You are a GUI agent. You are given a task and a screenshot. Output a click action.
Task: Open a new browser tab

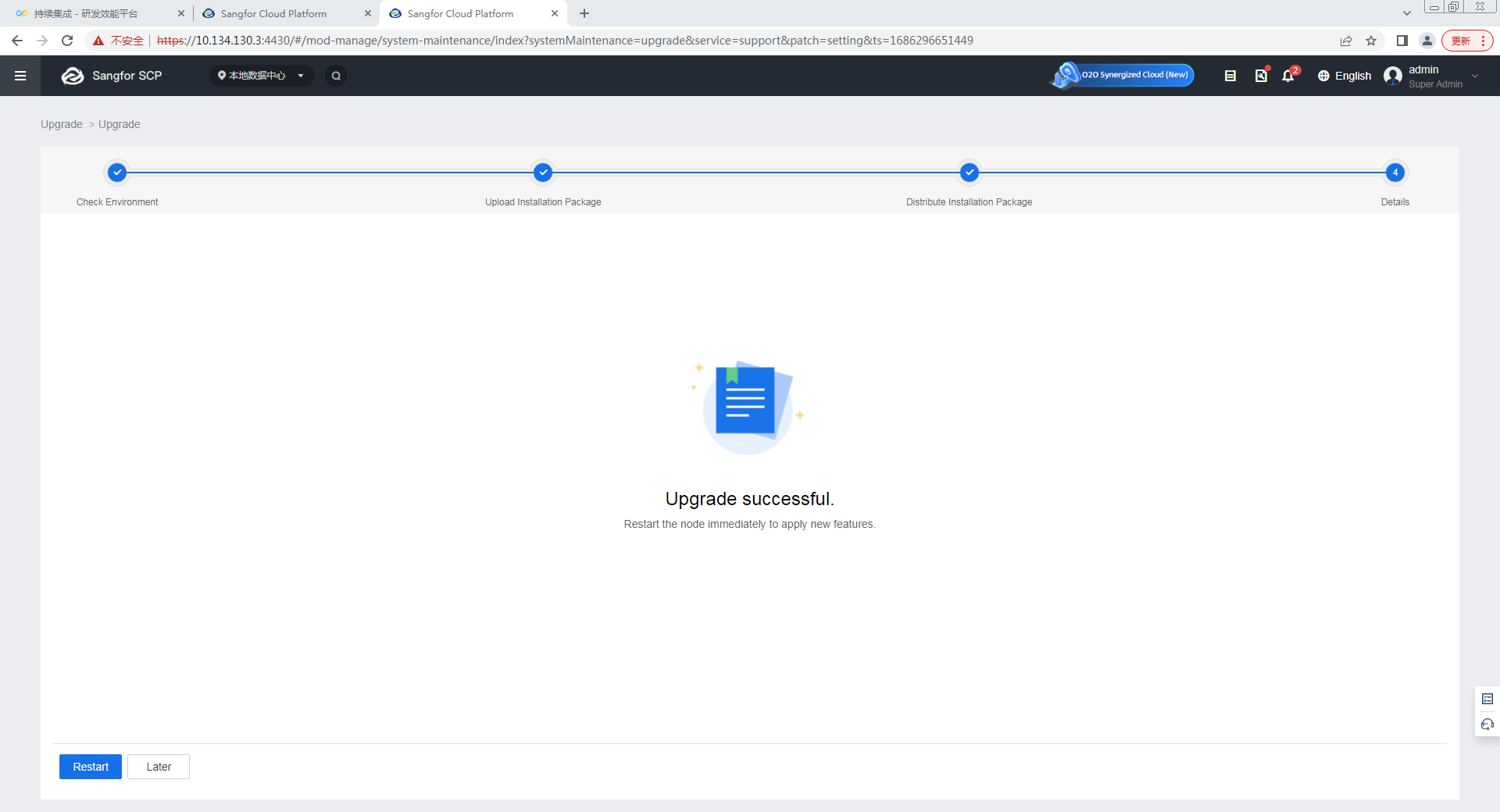tap(584, 14)
